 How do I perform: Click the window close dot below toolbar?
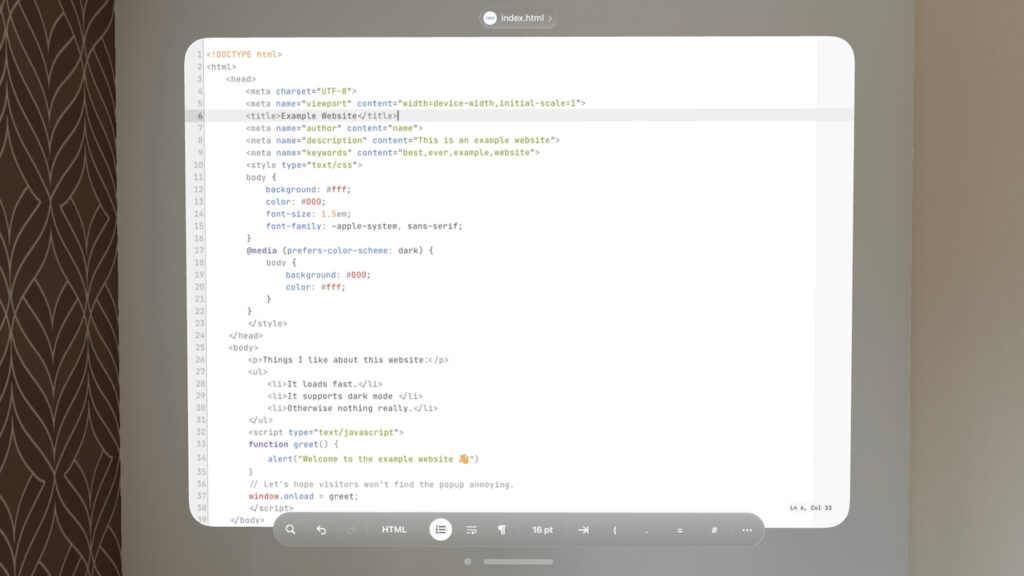(468, 562)
